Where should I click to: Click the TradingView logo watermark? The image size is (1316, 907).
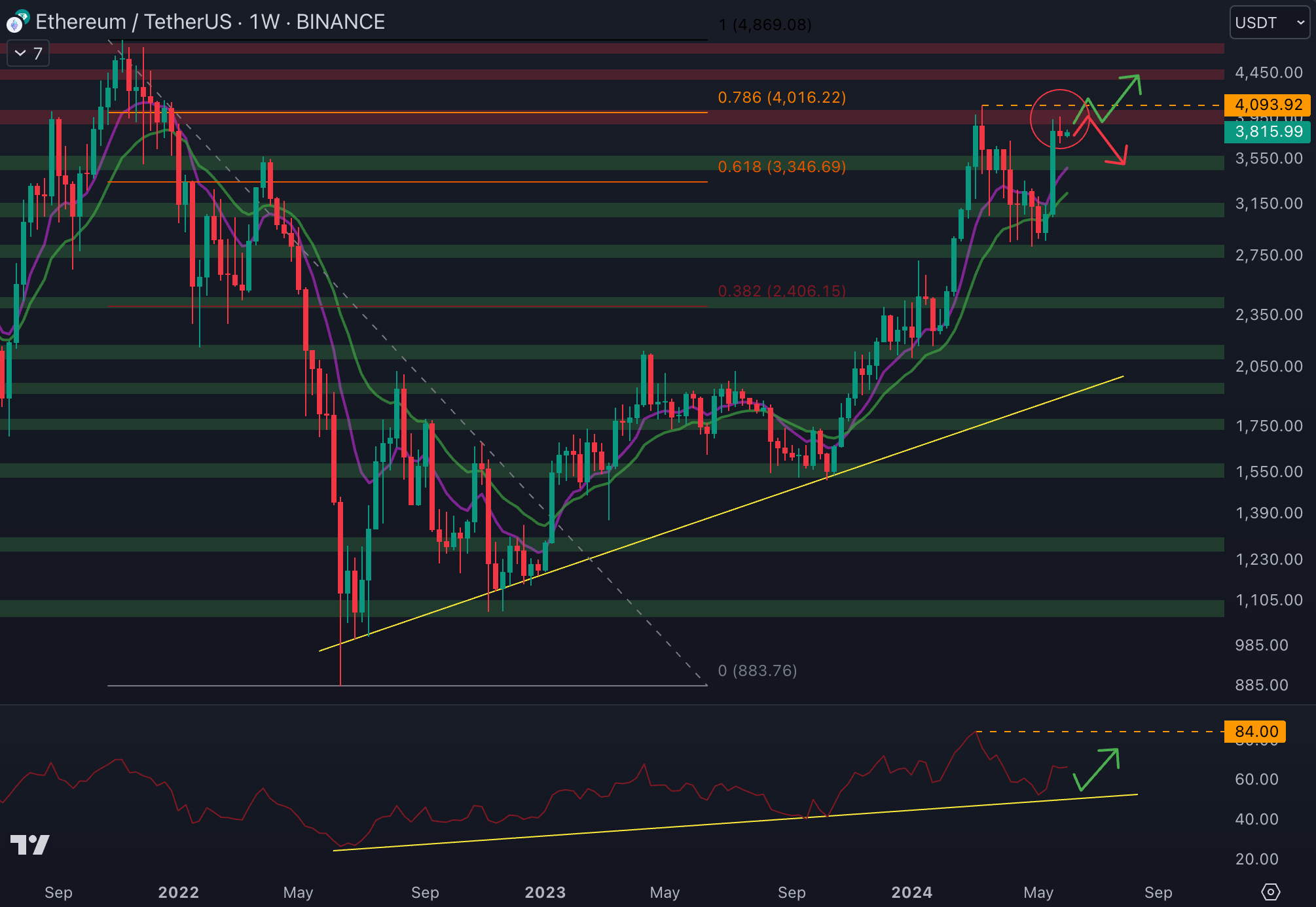[x=30, y=845]
